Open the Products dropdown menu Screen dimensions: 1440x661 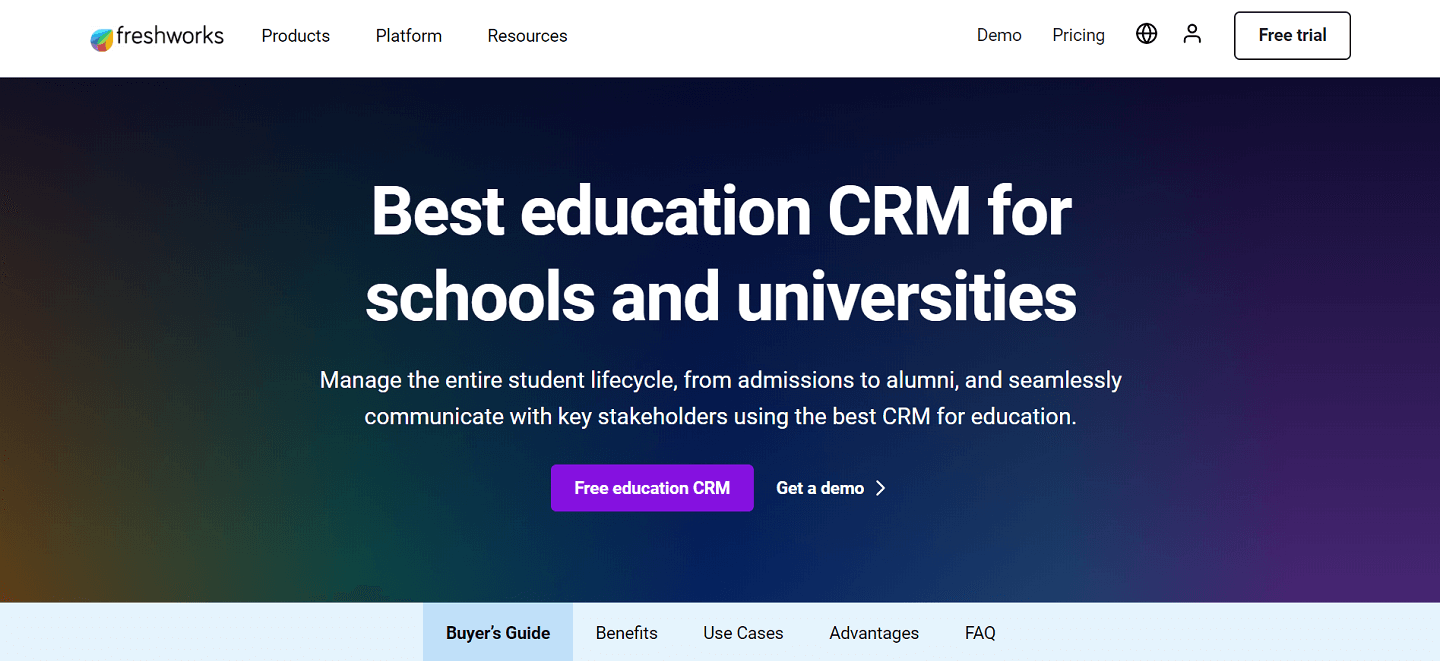point(295,35)
